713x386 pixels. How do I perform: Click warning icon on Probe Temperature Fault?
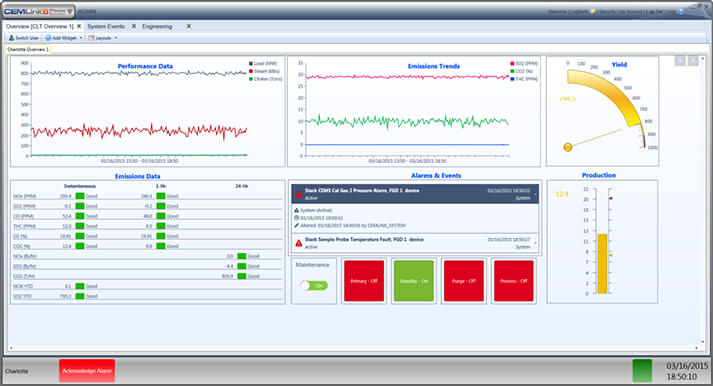pos(298,243)
